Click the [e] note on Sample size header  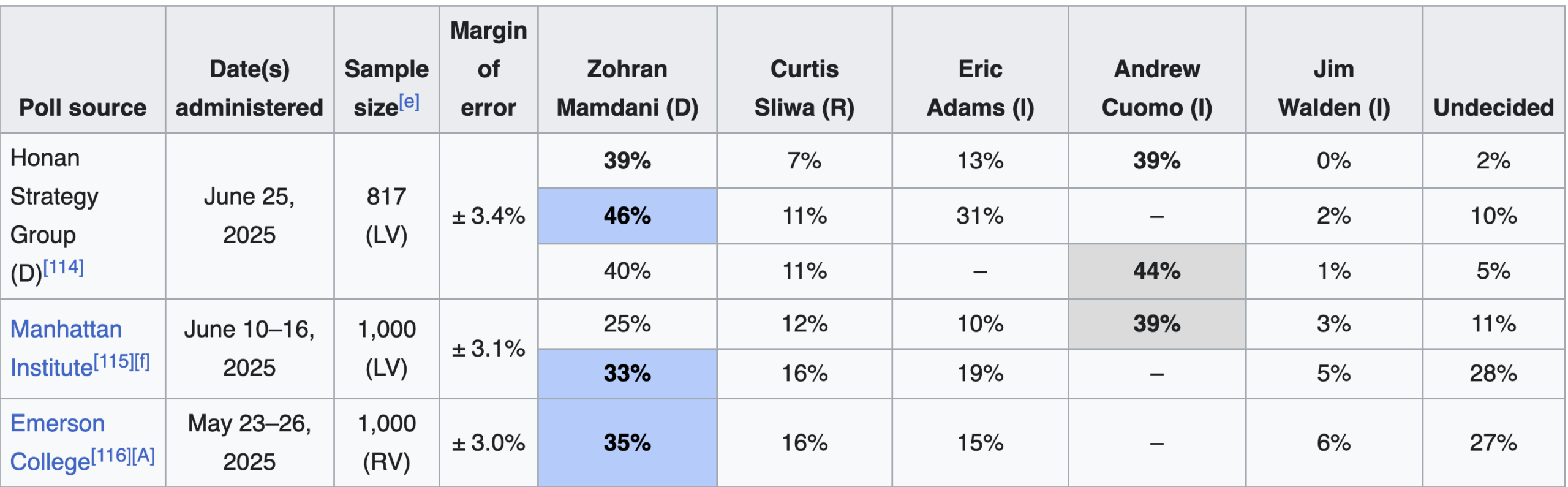(x=409, y=101)
